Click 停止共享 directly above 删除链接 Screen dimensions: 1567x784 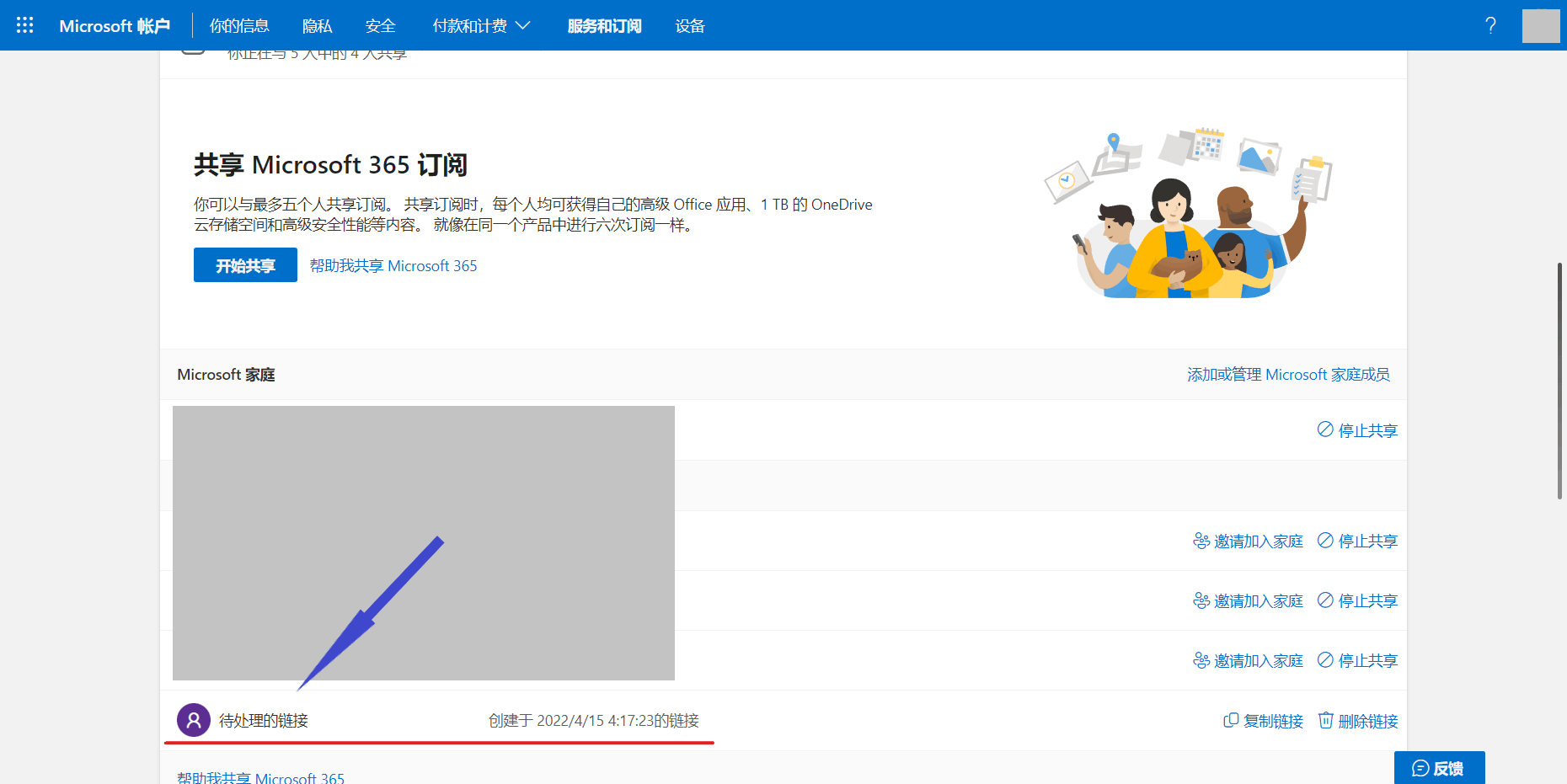1357,661
